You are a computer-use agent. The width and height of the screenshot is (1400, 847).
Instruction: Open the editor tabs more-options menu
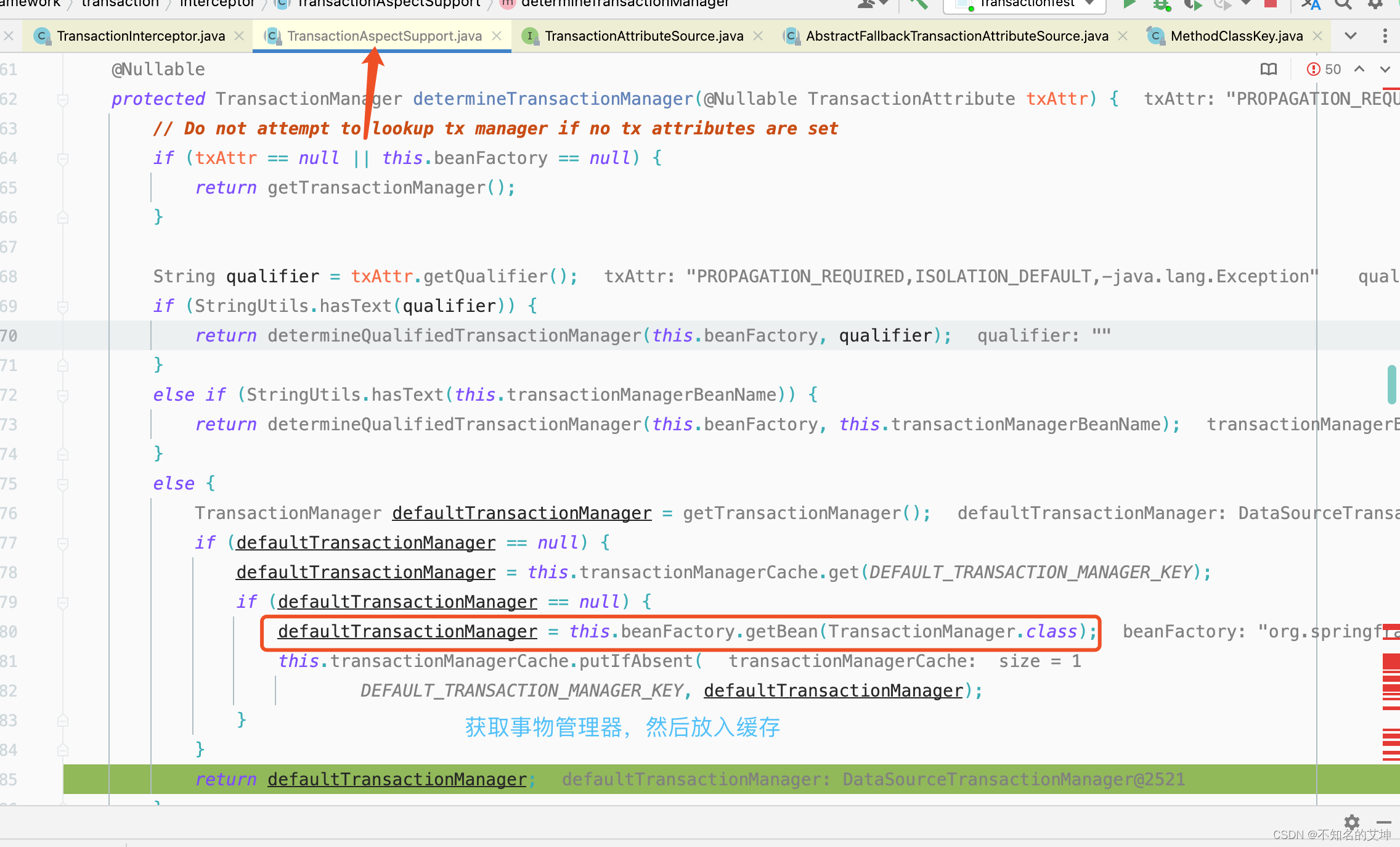tap(1385, 36)
